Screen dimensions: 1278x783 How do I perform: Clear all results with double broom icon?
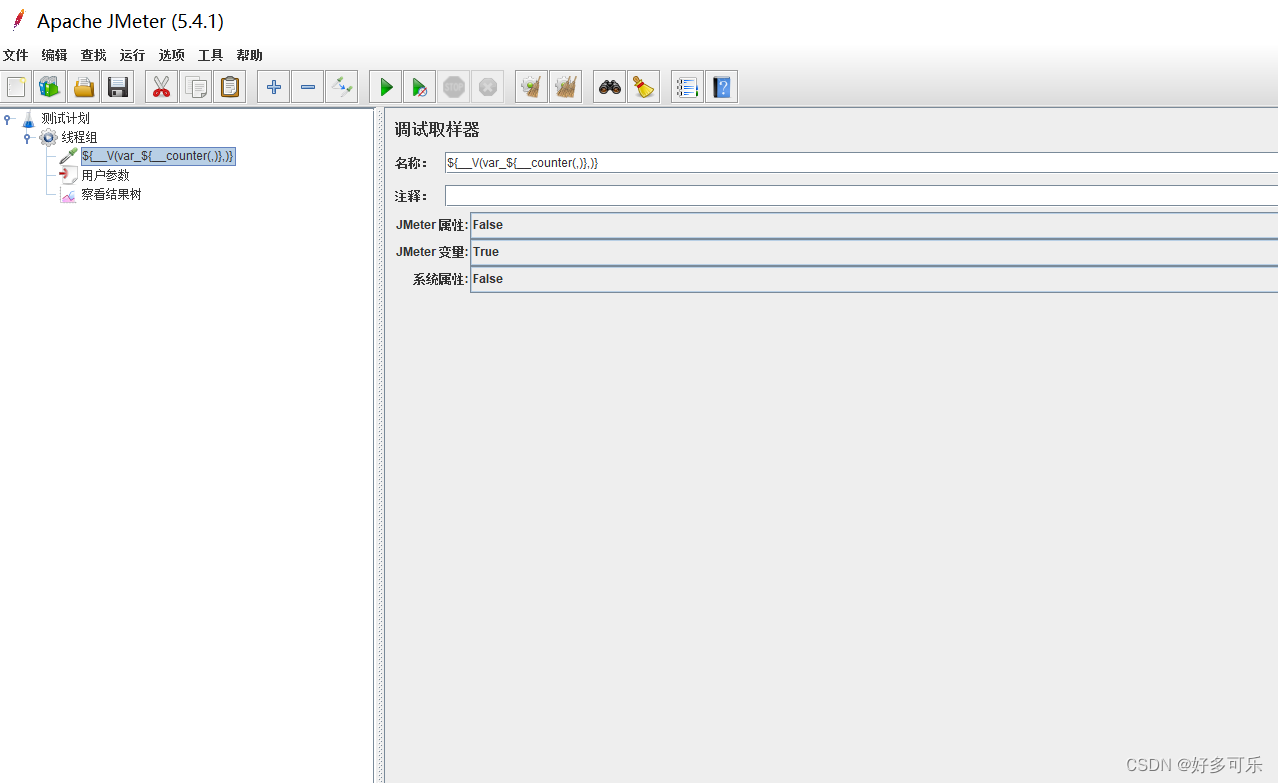565,87
